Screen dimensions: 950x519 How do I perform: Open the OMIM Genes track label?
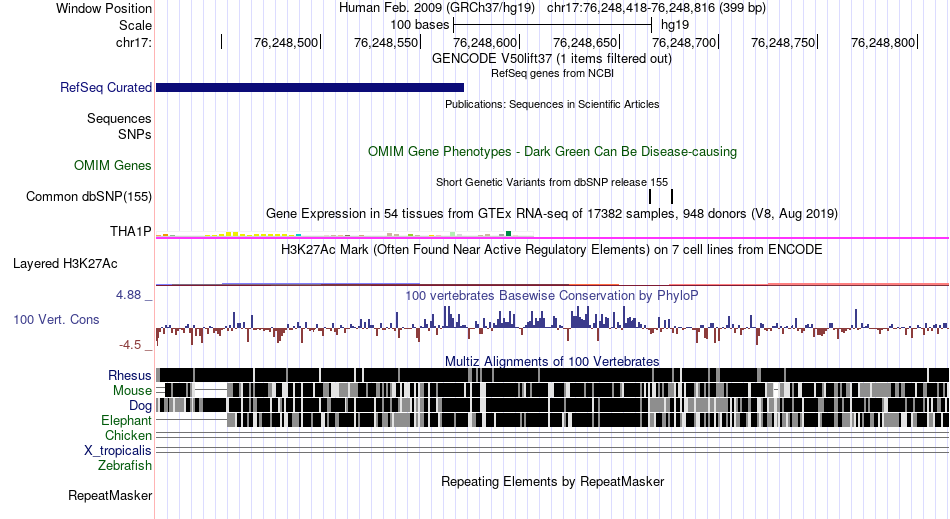pyautogui.click(x=113, y=165)
